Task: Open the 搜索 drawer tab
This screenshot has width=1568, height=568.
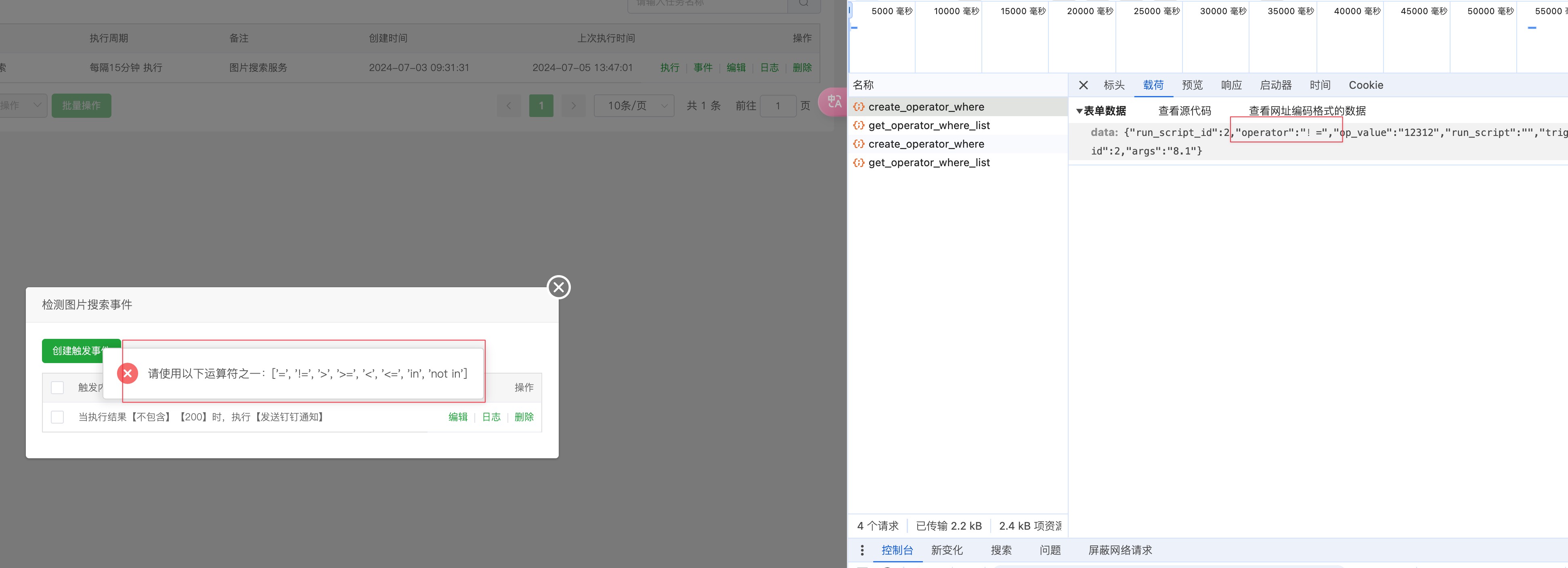Action: 1001,550
